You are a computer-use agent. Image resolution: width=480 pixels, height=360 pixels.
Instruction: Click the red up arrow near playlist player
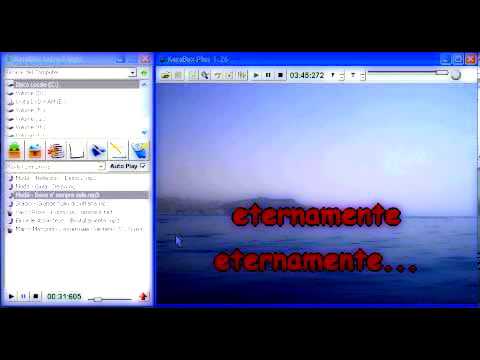(x=143, y=296)
